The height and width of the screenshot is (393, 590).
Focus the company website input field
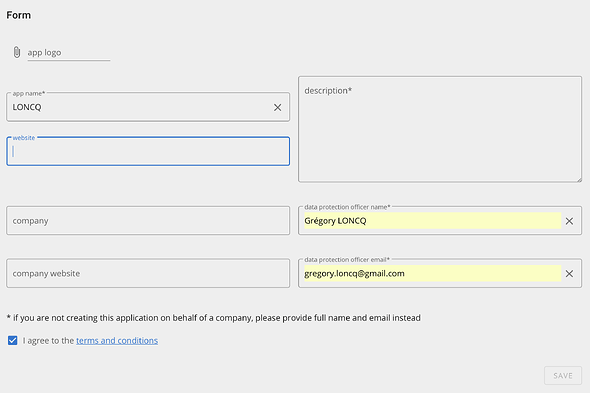tap(148, 273)
